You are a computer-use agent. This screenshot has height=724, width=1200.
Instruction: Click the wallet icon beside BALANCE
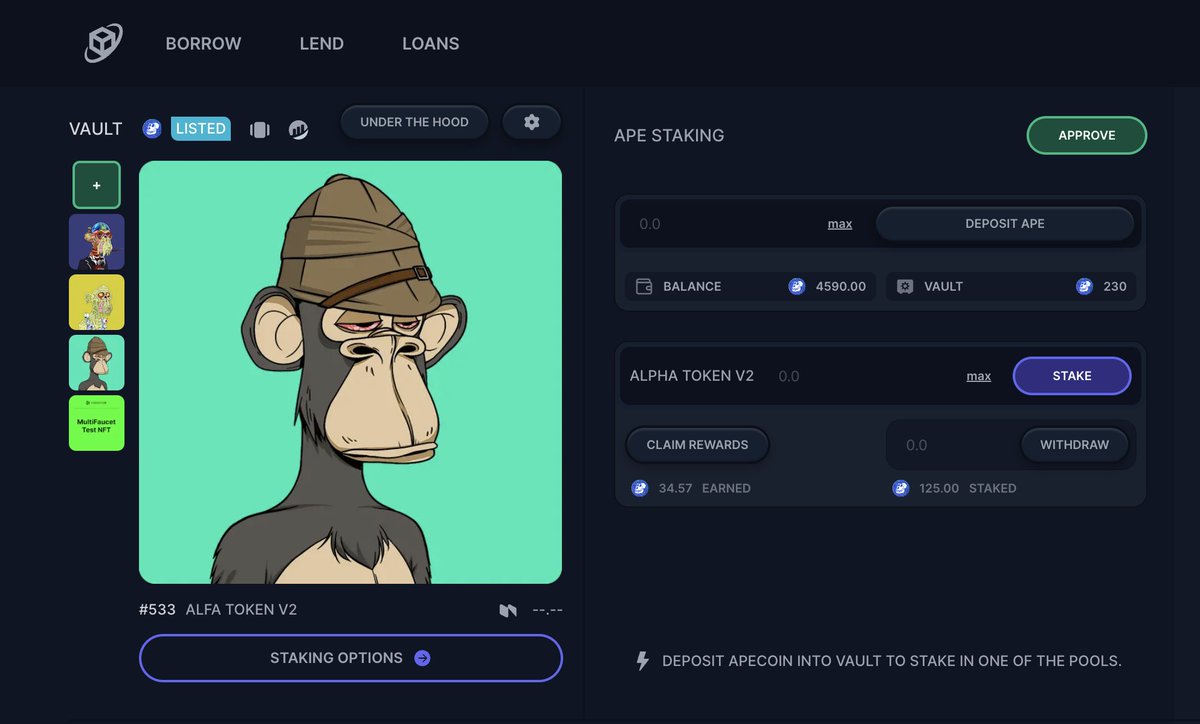coord(645,286)
